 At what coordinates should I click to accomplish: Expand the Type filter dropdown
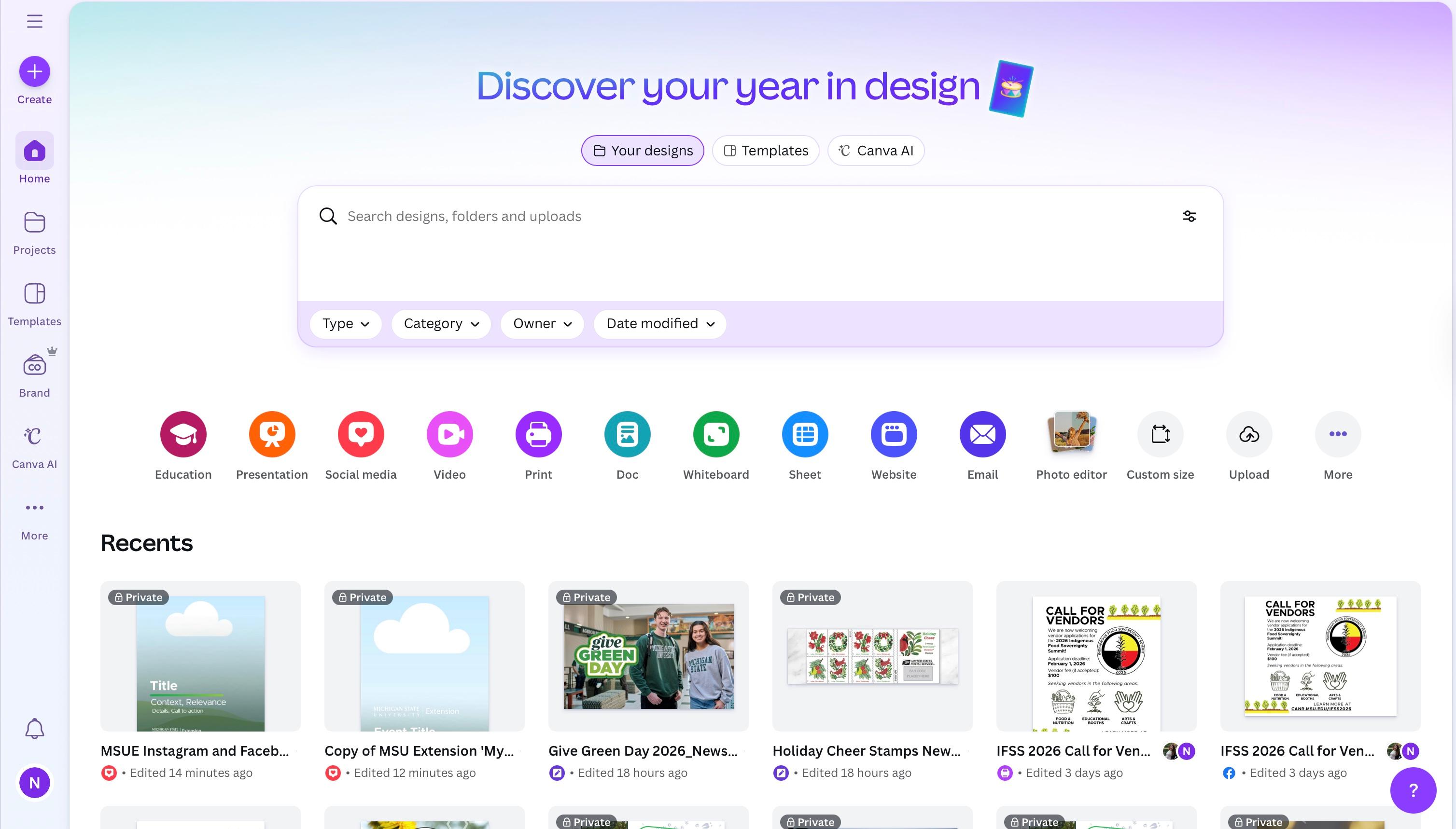coord(346,324)
